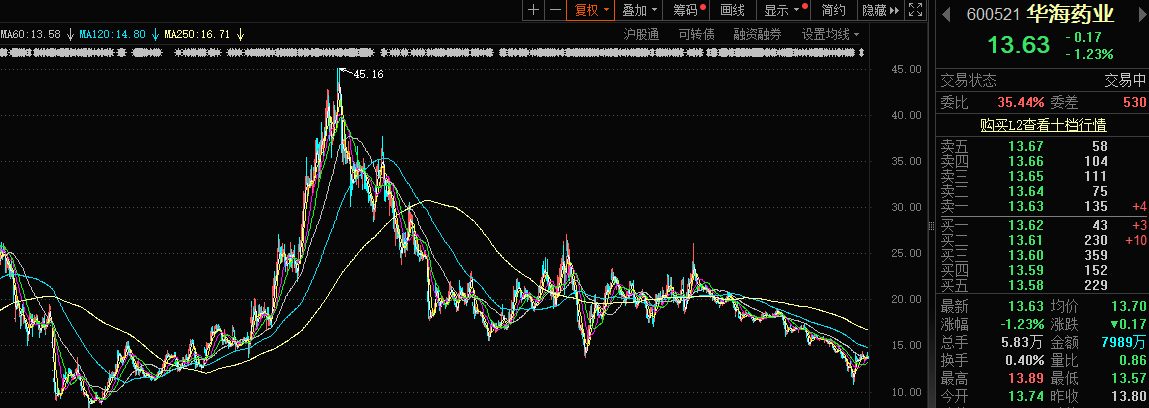Viewport: 1149px width, 408px height.
Task: Zoom in the chart with plus button
Action: 534,10
